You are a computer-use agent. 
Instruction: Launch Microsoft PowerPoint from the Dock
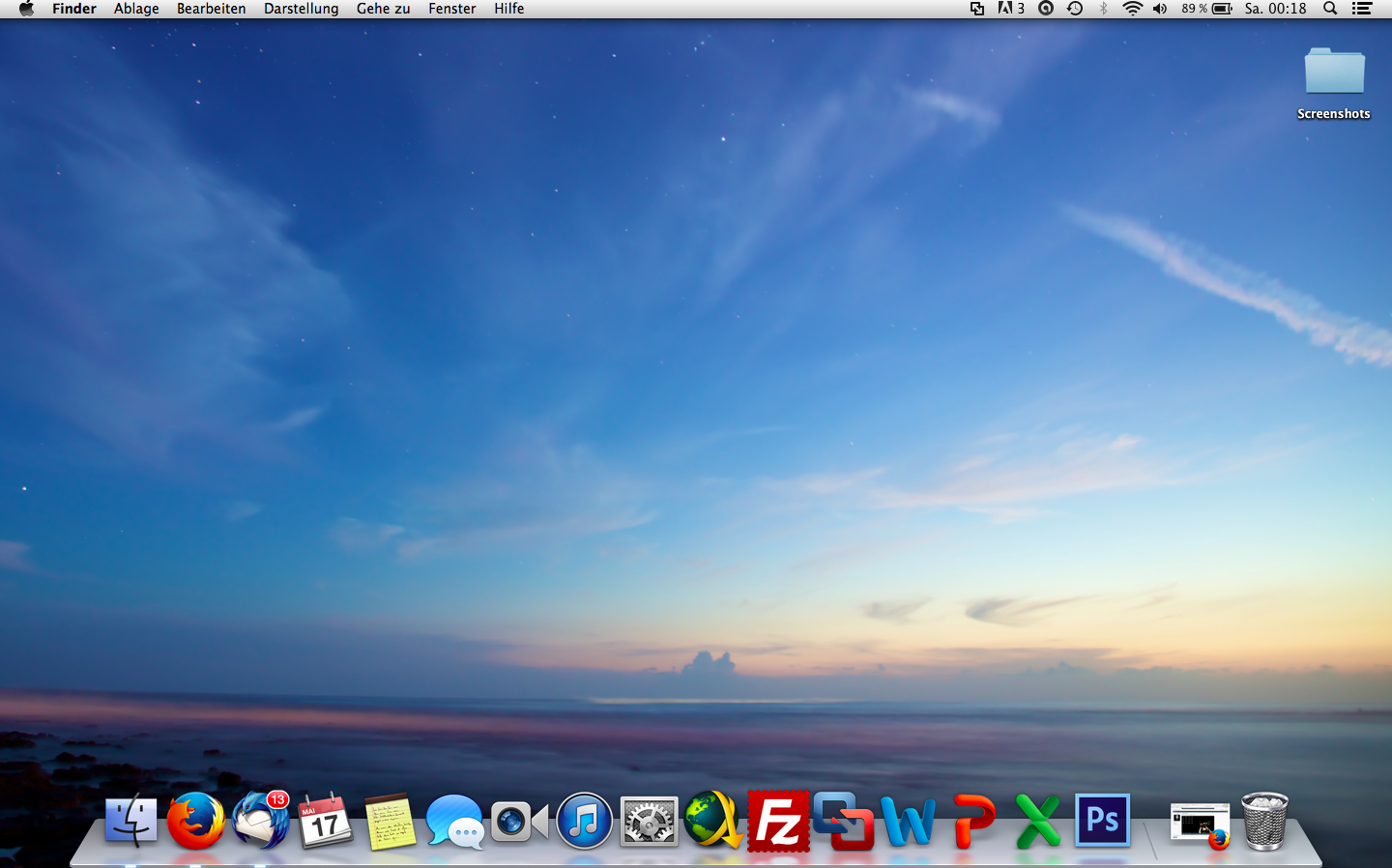pos(972,821)
